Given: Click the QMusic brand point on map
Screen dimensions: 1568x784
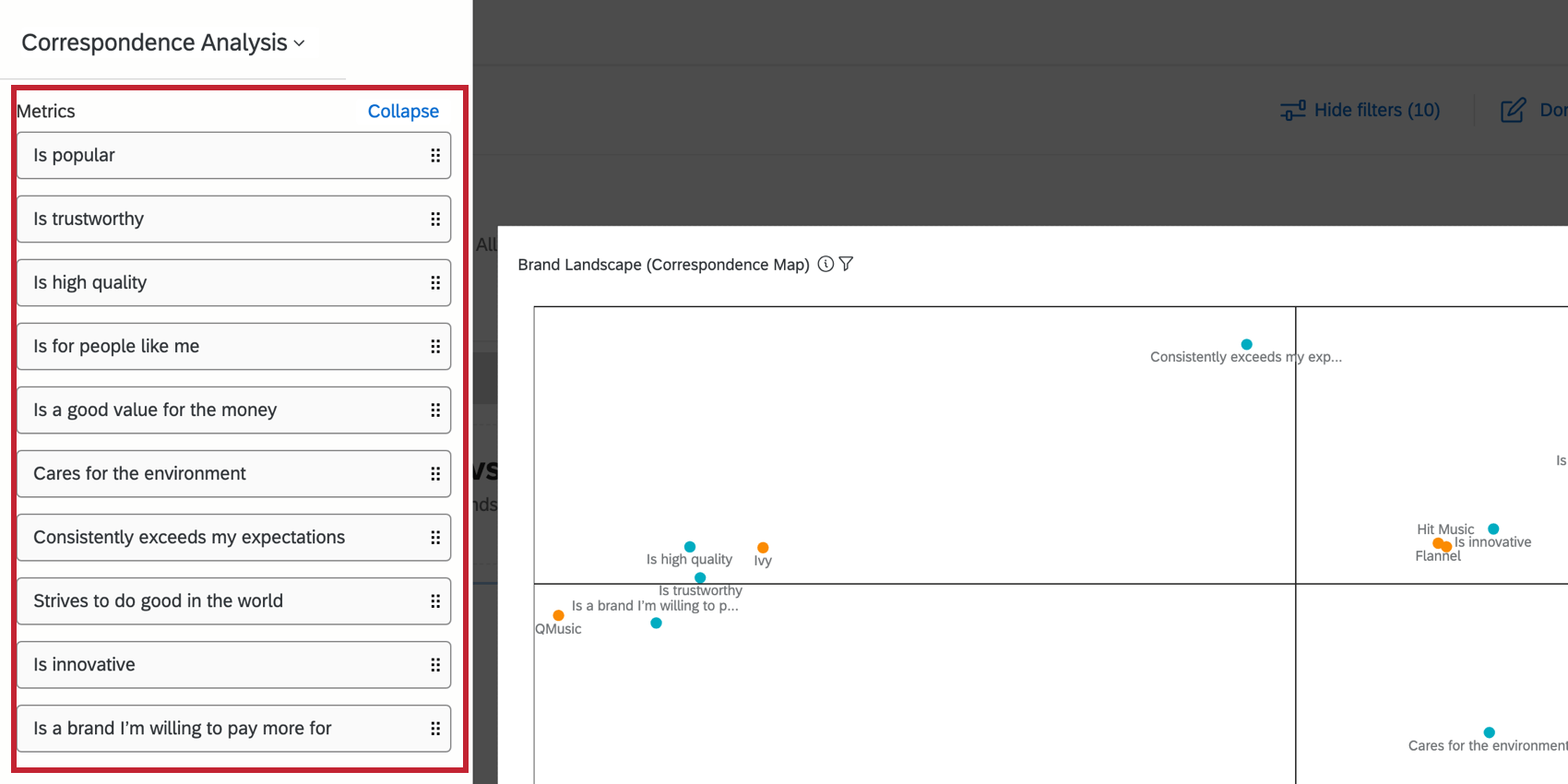Looking at the screenshot, I should pos(558,615).
